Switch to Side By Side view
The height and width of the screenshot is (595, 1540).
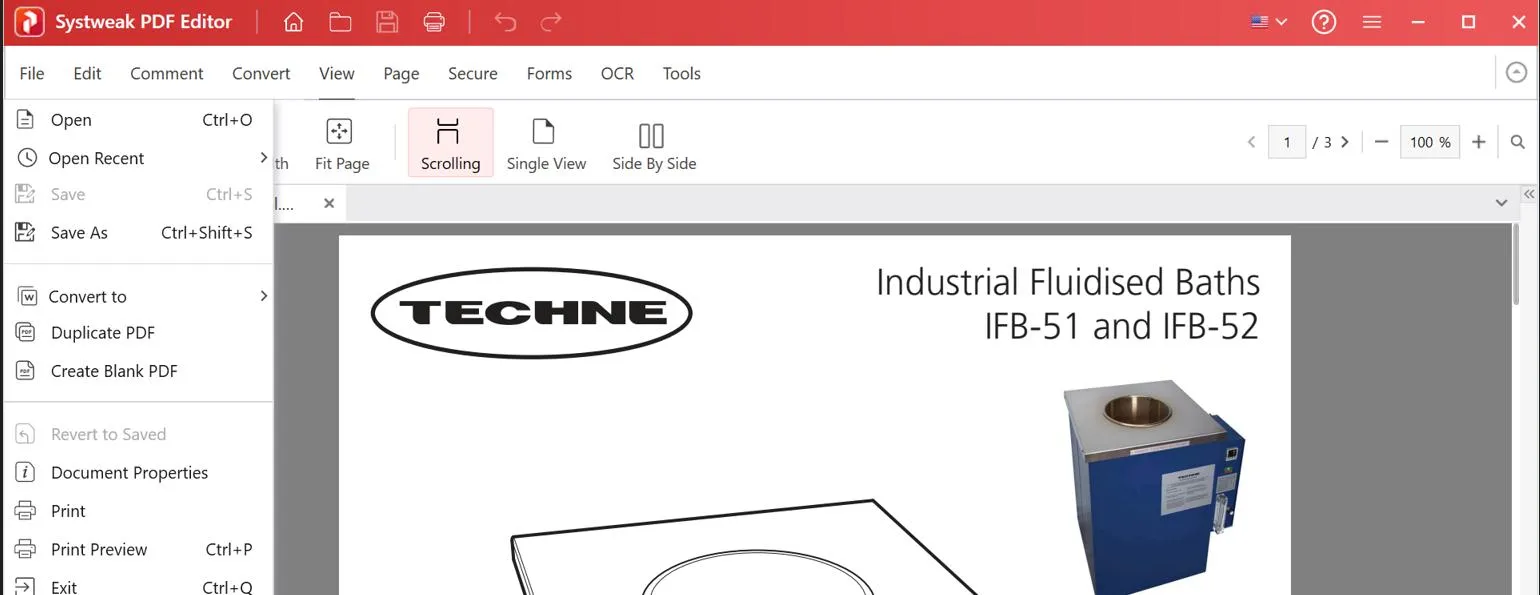tap(654, 144)
